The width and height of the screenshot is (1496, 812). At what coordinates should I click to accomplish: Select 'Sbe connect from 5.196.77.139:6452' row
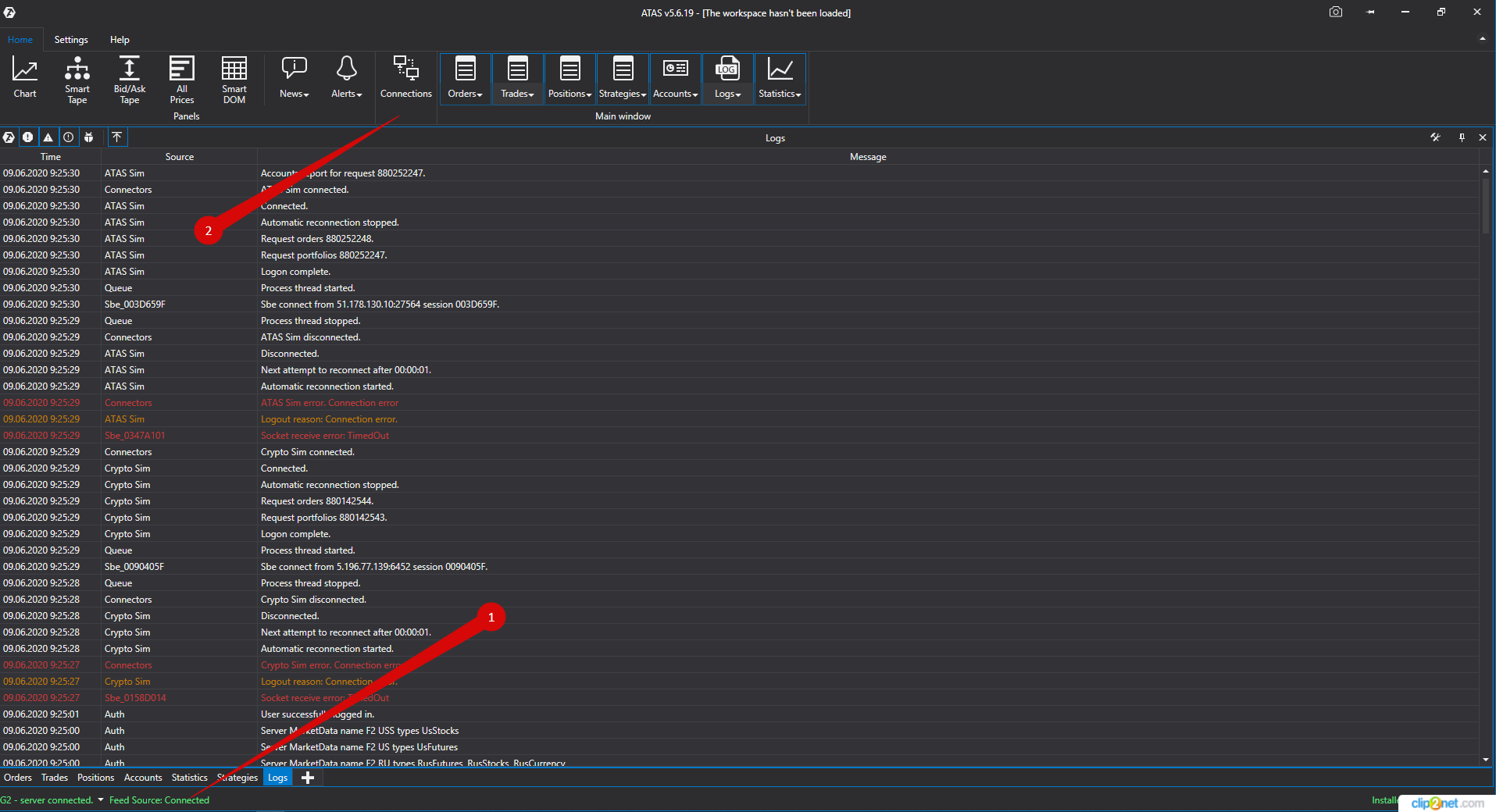739,567
